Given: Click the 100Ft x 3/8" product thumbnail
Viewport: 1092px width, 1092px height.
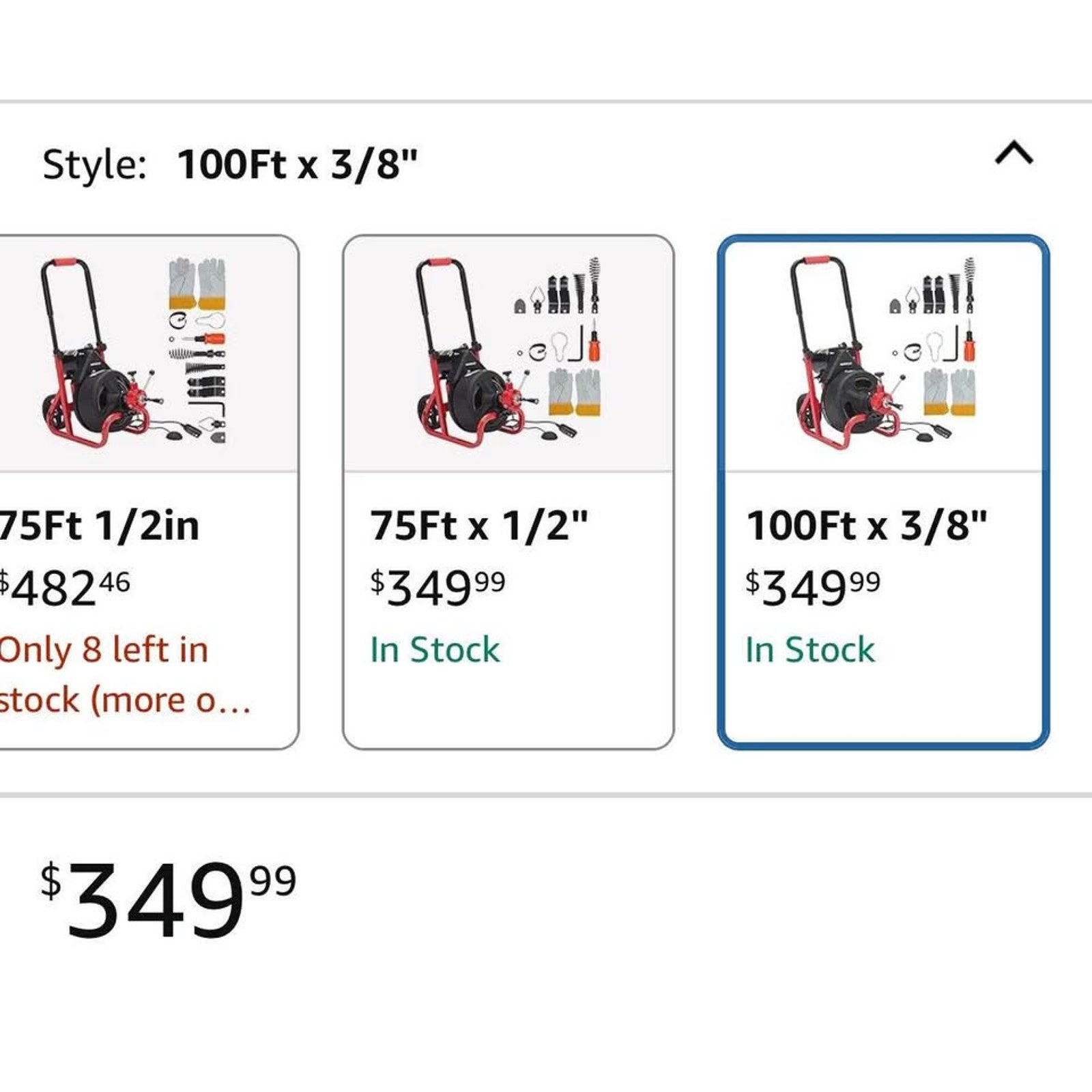Looking at the screenshot, I should click(883, 352).
